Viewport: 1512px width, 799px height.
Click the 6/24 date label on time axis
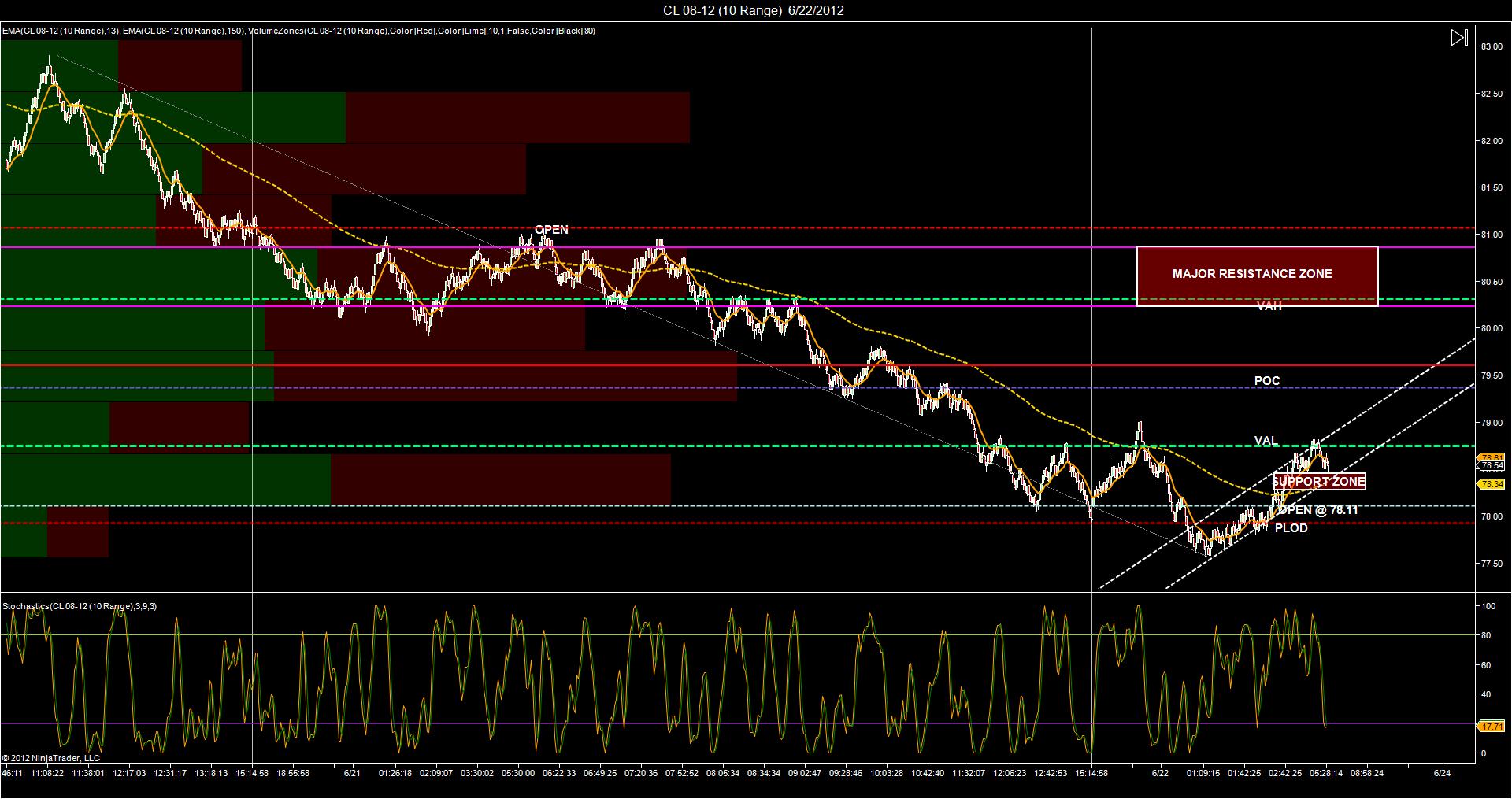[1442, 774]
